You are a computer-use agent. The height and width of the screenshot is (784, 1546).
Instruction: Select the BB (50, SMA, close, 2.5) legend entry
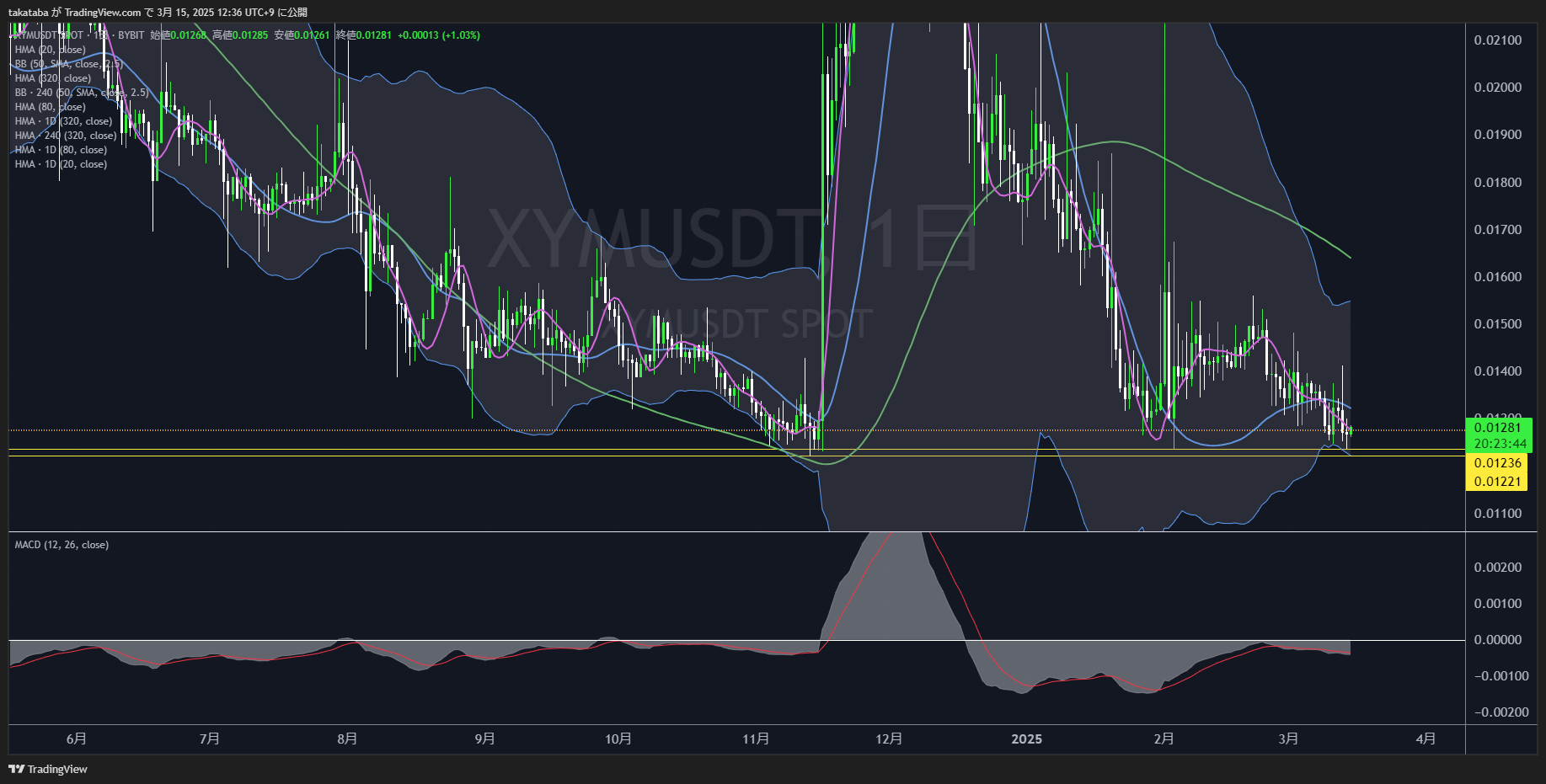click(68, 64)
